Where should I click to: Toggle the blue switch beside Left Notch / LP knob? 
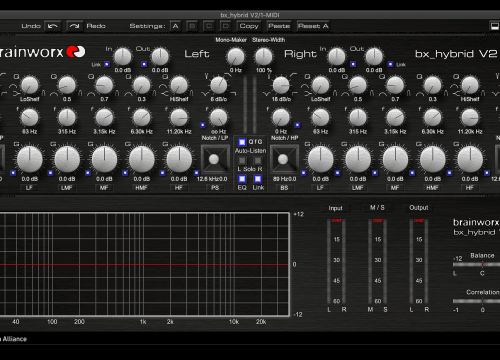(202, 125)
